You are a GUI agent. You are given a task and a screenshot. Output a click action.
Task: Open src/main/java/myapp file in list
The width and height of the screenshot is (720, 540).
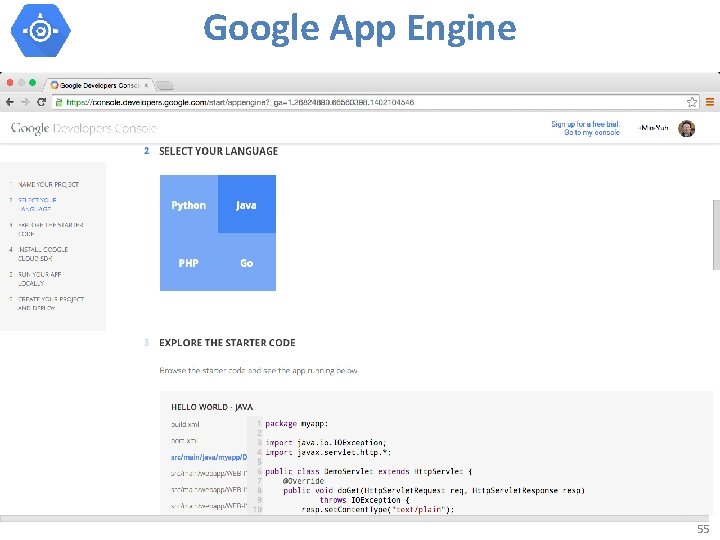tap(209, 457)
